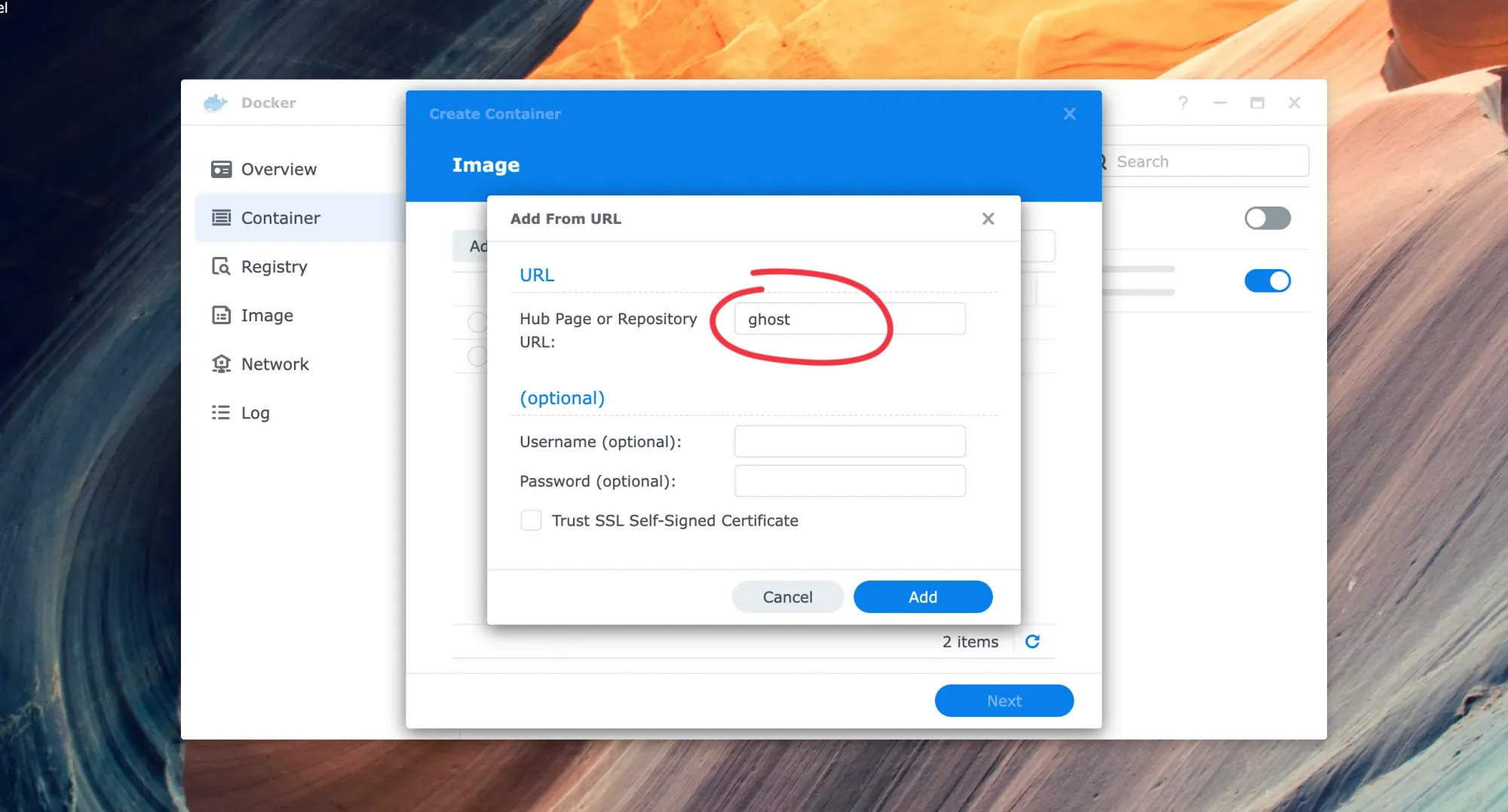Check Trust SSL Self-Signed Certificate
Viewport: 1508px width, 812px height.
[531, 520]
